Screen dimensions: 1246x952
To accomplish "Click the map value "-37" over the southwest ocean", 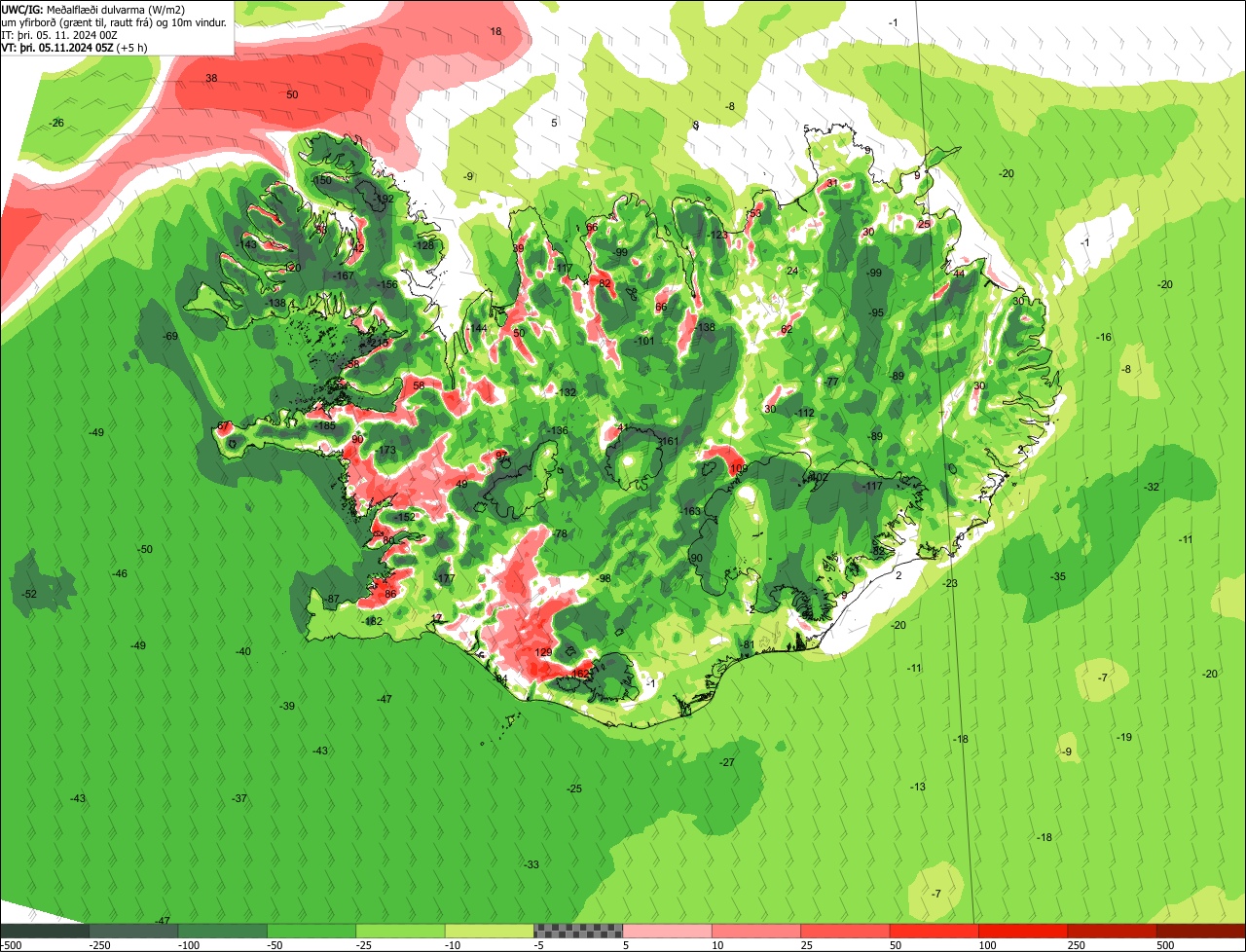I will point(239,798).
